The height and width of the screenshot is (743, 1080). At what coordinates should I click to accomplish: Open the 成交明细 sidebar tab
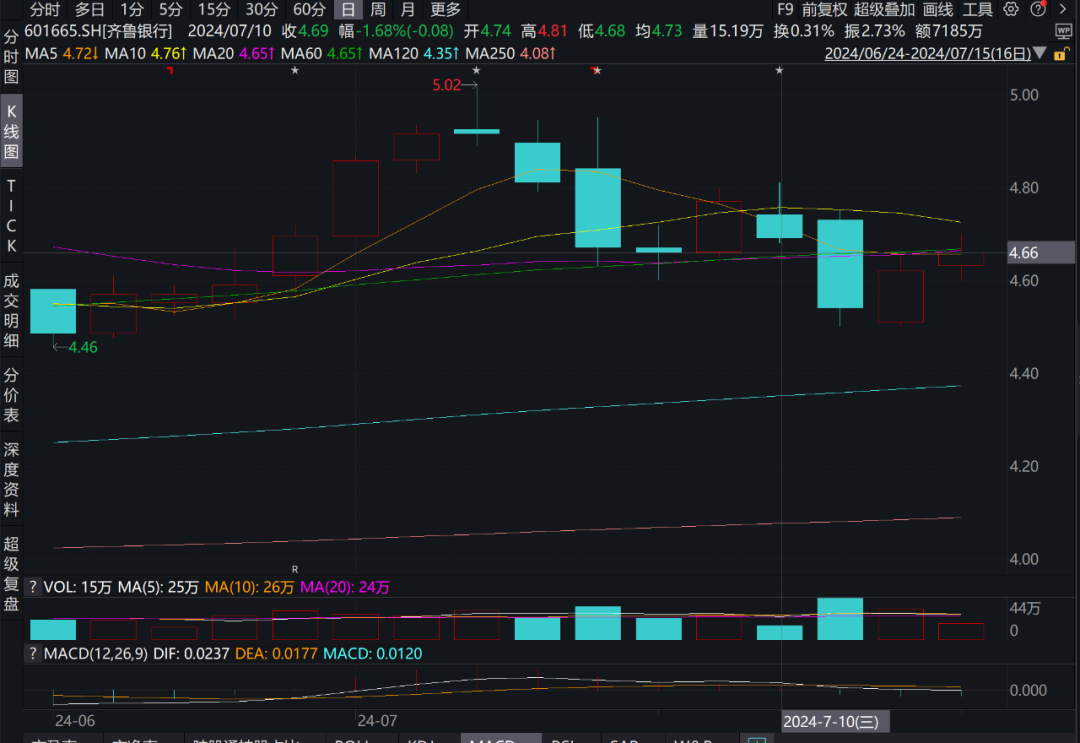pos(12,308)
